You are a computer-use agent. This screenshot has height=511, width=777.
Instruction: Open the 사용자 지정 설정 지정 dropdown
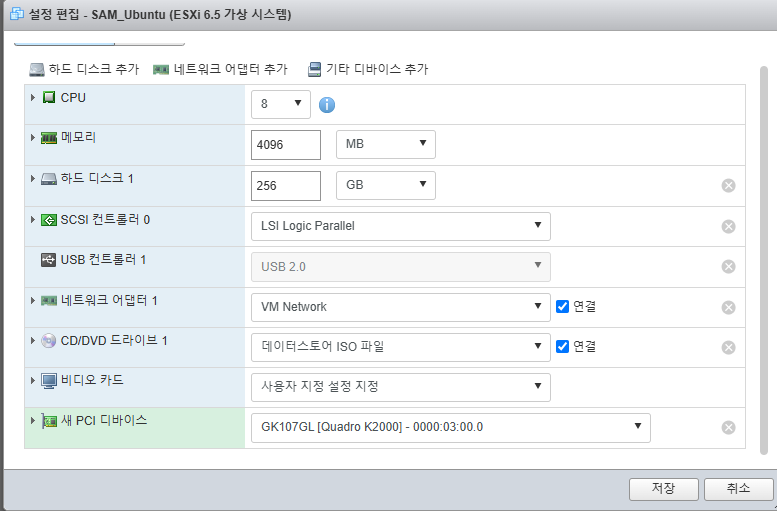click(400, 387)
